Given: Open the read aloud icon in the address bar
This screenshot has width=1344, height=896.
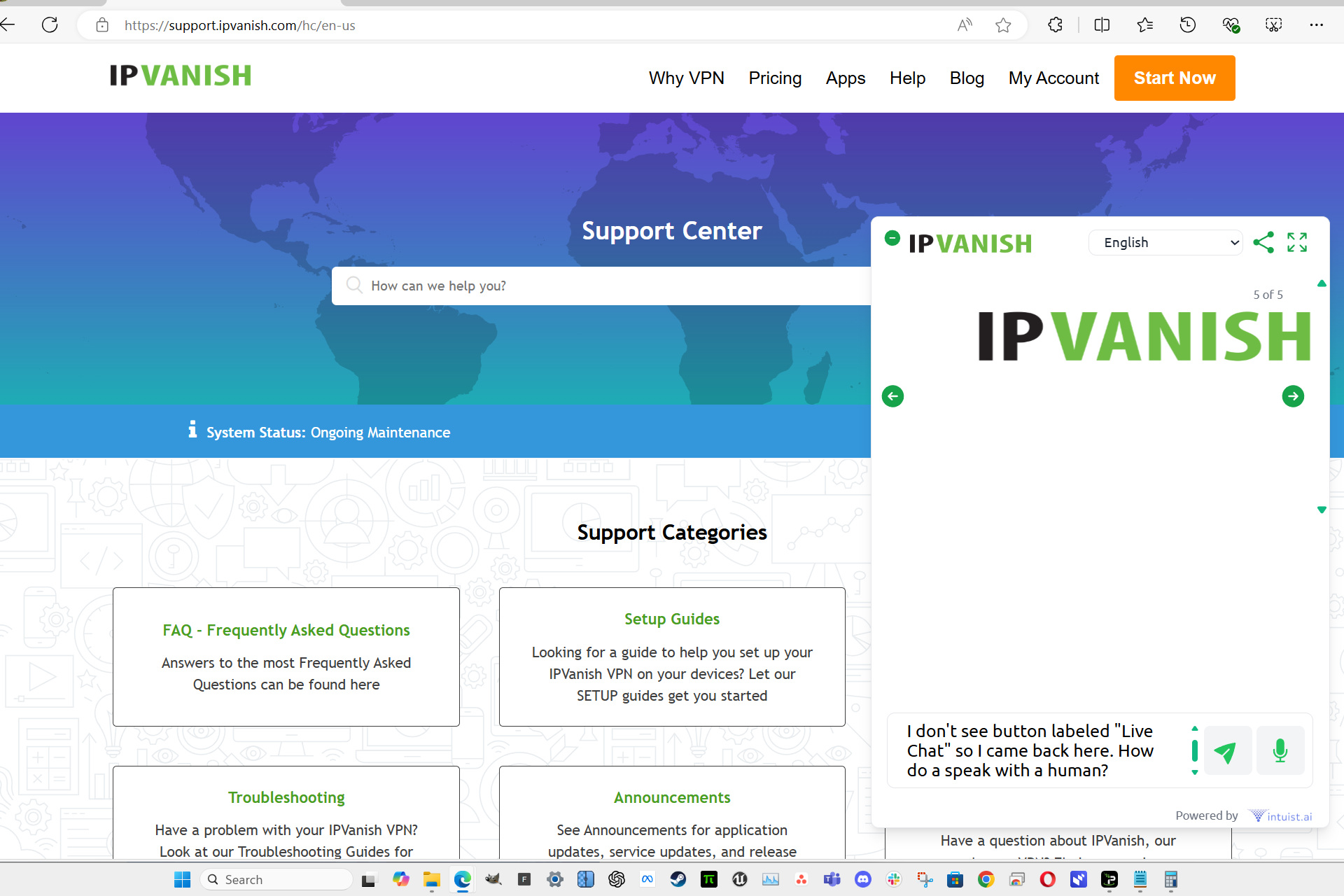Looking at the screenshot, I should click(x=965, y=25).
